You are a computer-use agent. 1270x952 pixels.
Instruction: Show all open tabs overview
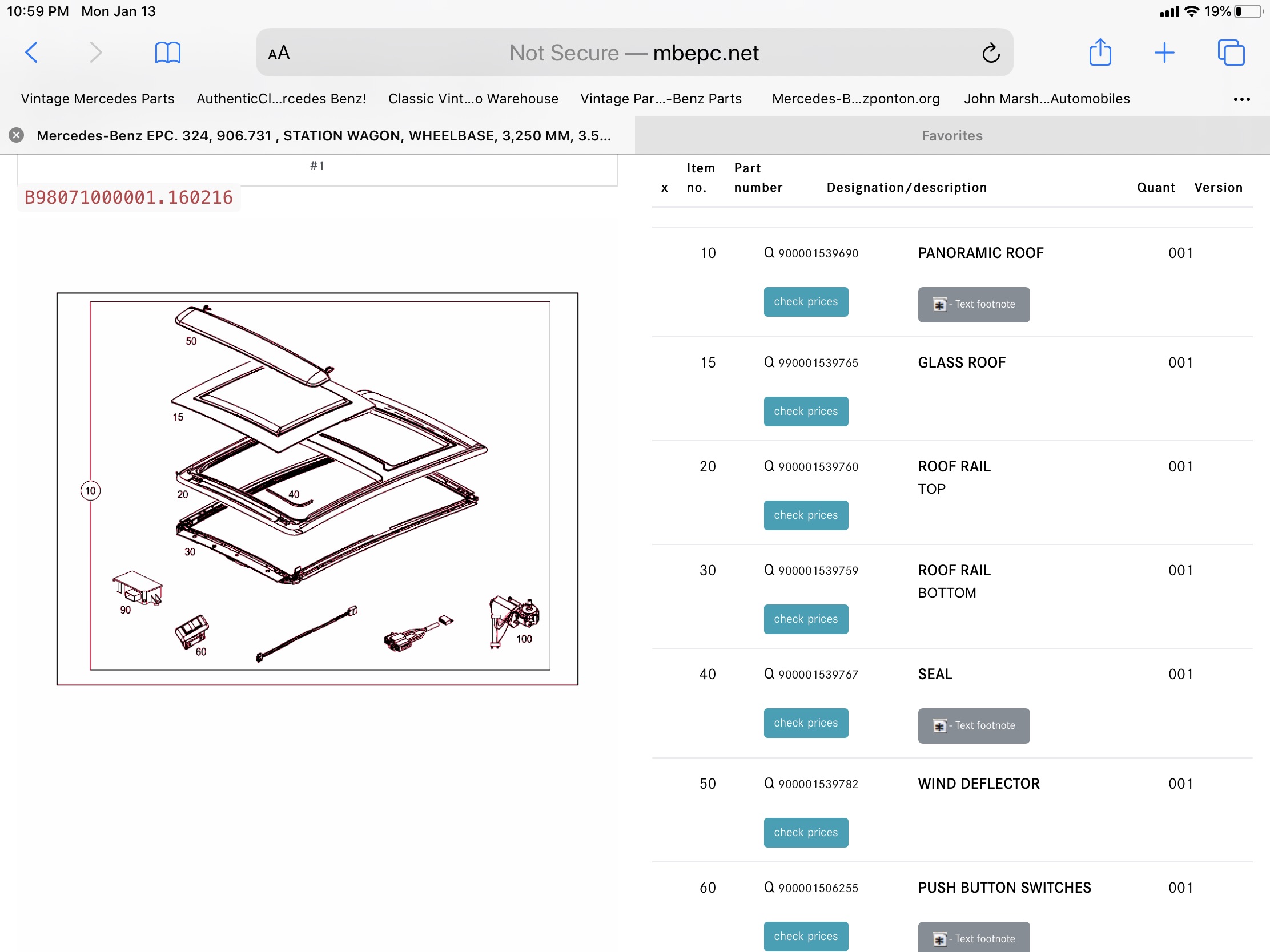1231,53
